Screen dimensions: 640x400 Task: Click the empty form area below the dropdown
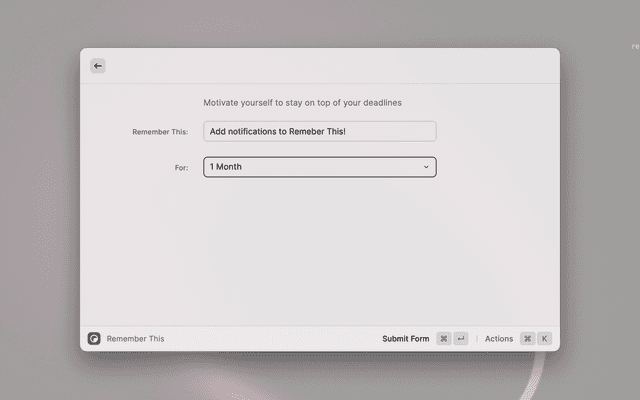click(x=320, y=250)
